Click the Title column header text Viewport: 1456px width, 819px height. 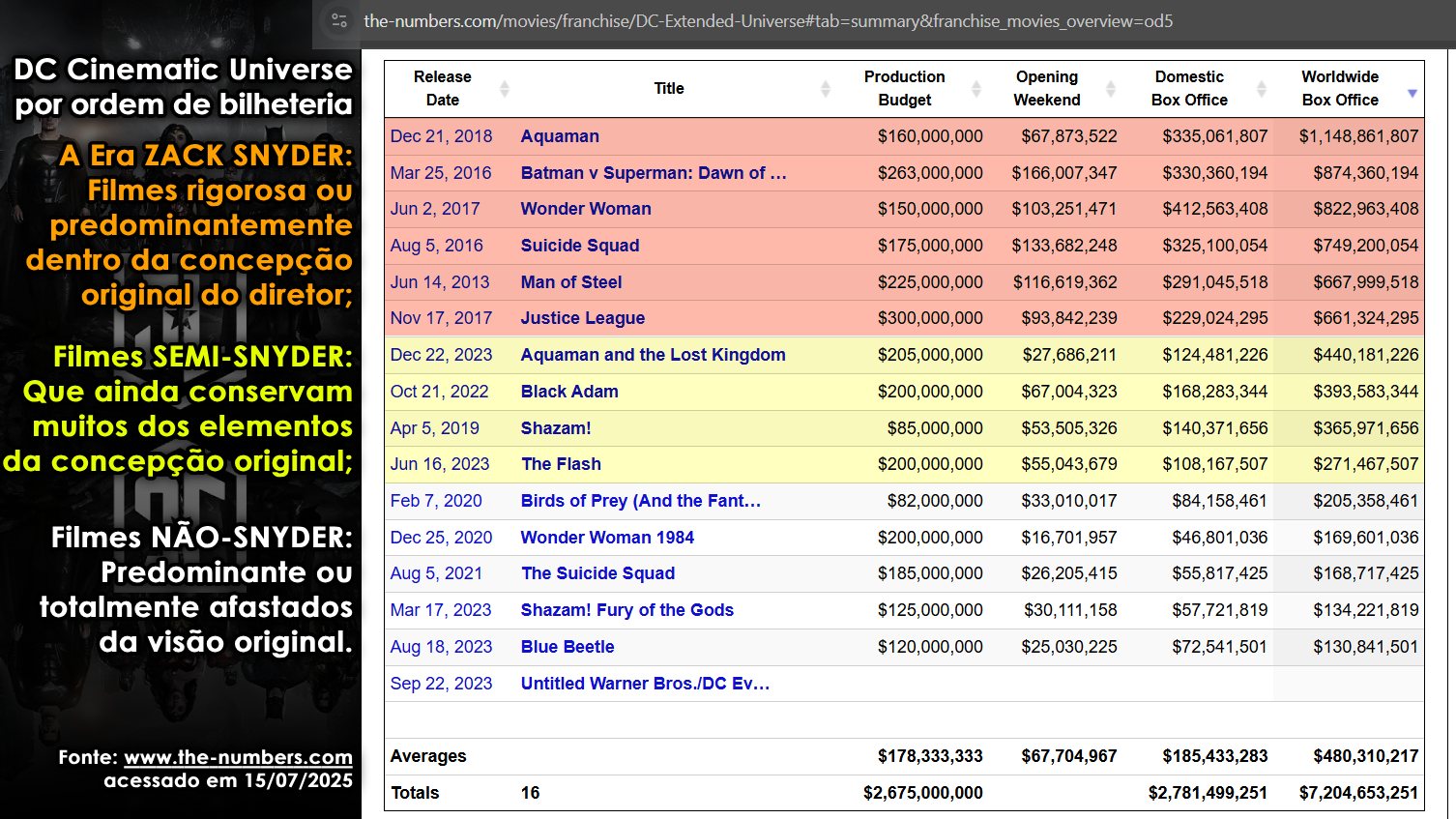coord(669,88)
